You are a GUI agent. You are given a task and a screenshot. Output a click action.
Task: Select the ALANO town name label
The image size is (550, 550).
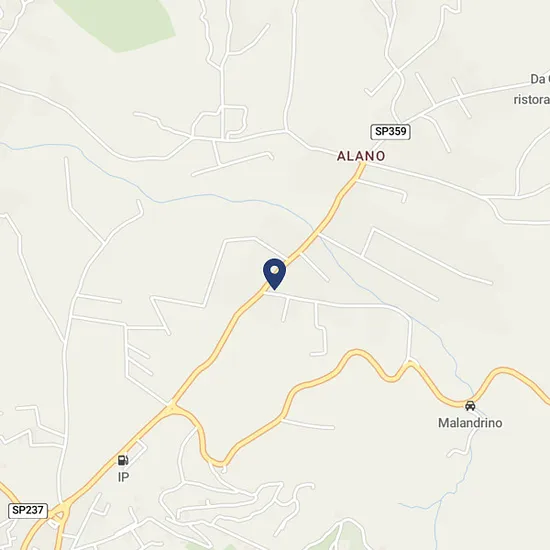(x=361, y=156)
